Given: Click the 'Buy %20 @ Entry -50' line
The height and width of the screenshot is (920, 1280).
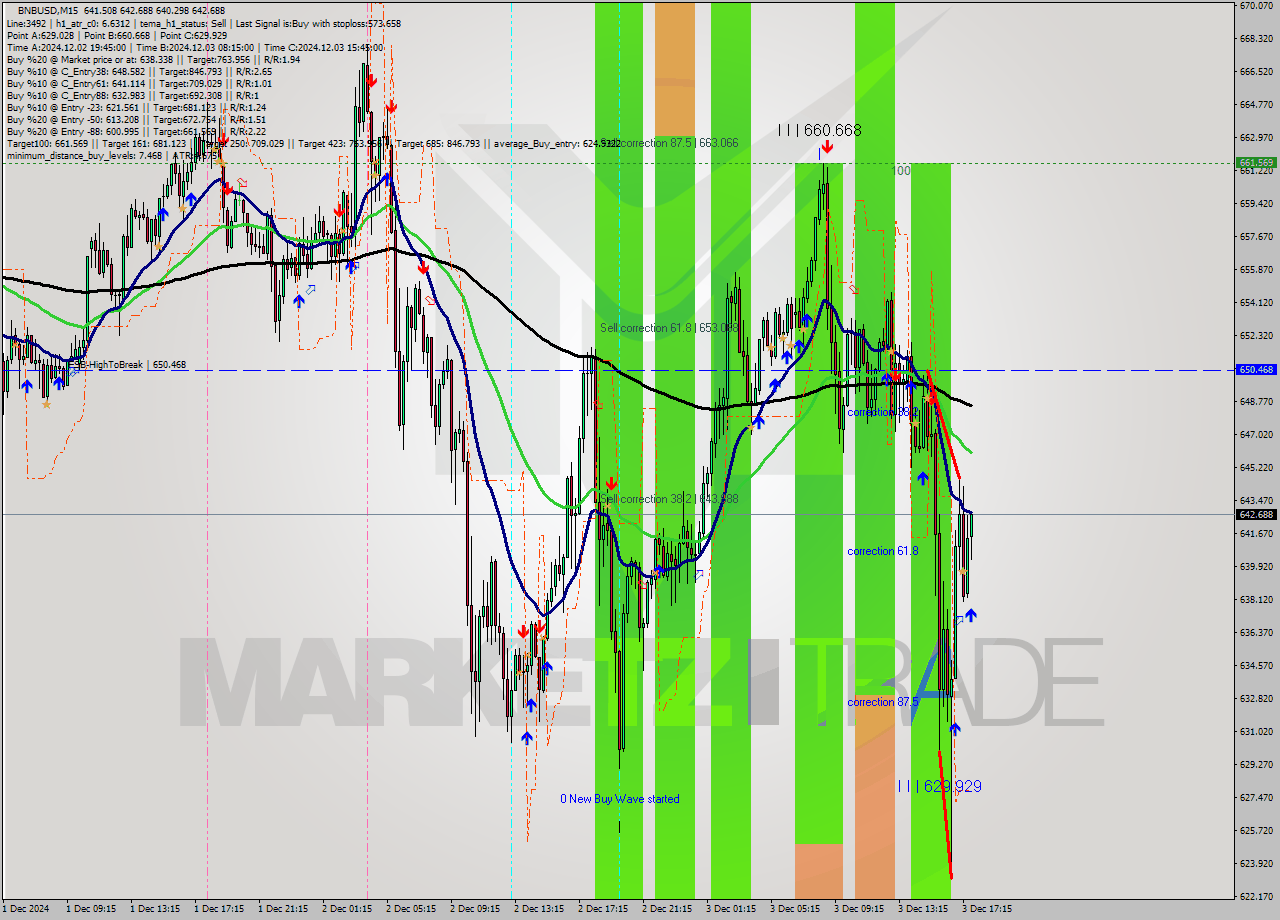Looking at the screenshot, I should [136, 119].
